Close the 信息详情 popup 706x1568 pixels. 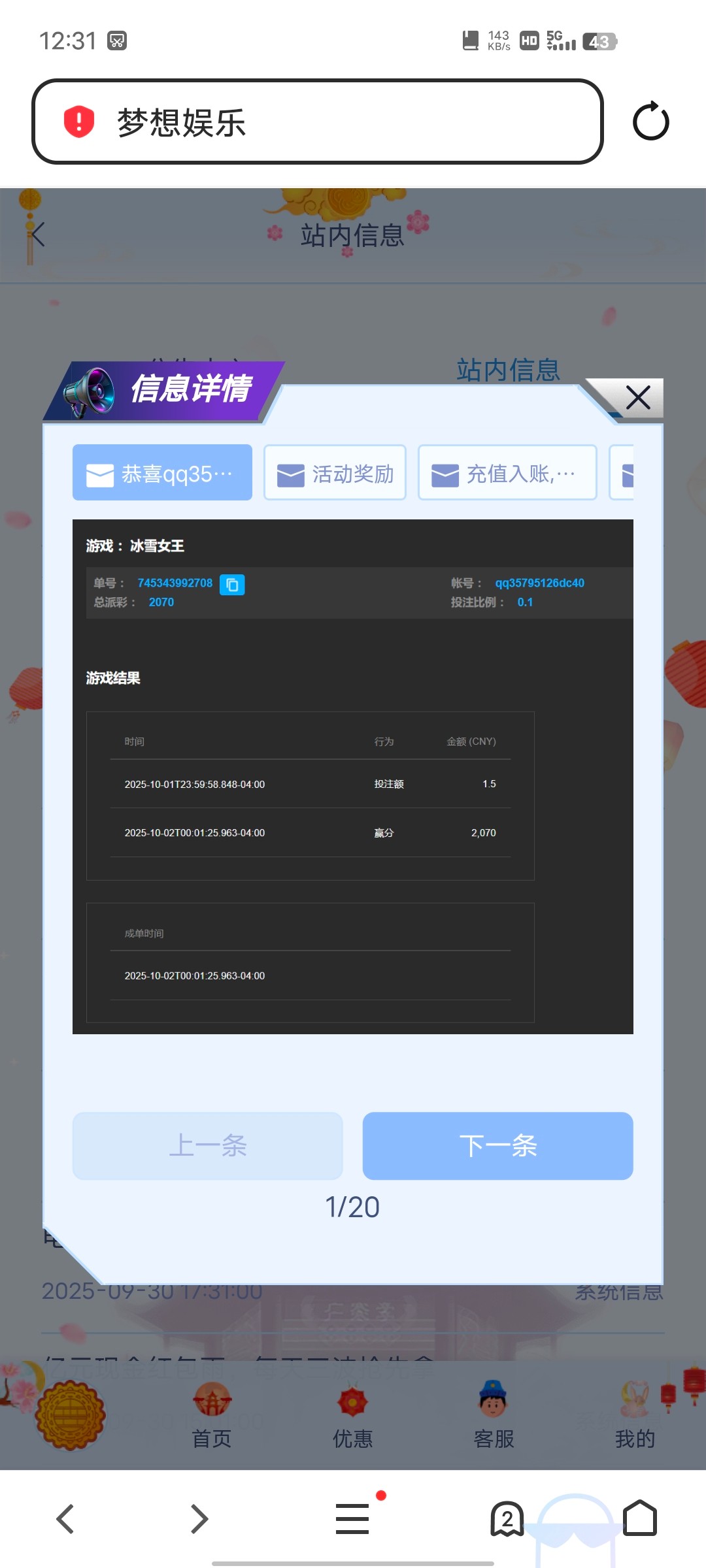(x=637, y=397)
